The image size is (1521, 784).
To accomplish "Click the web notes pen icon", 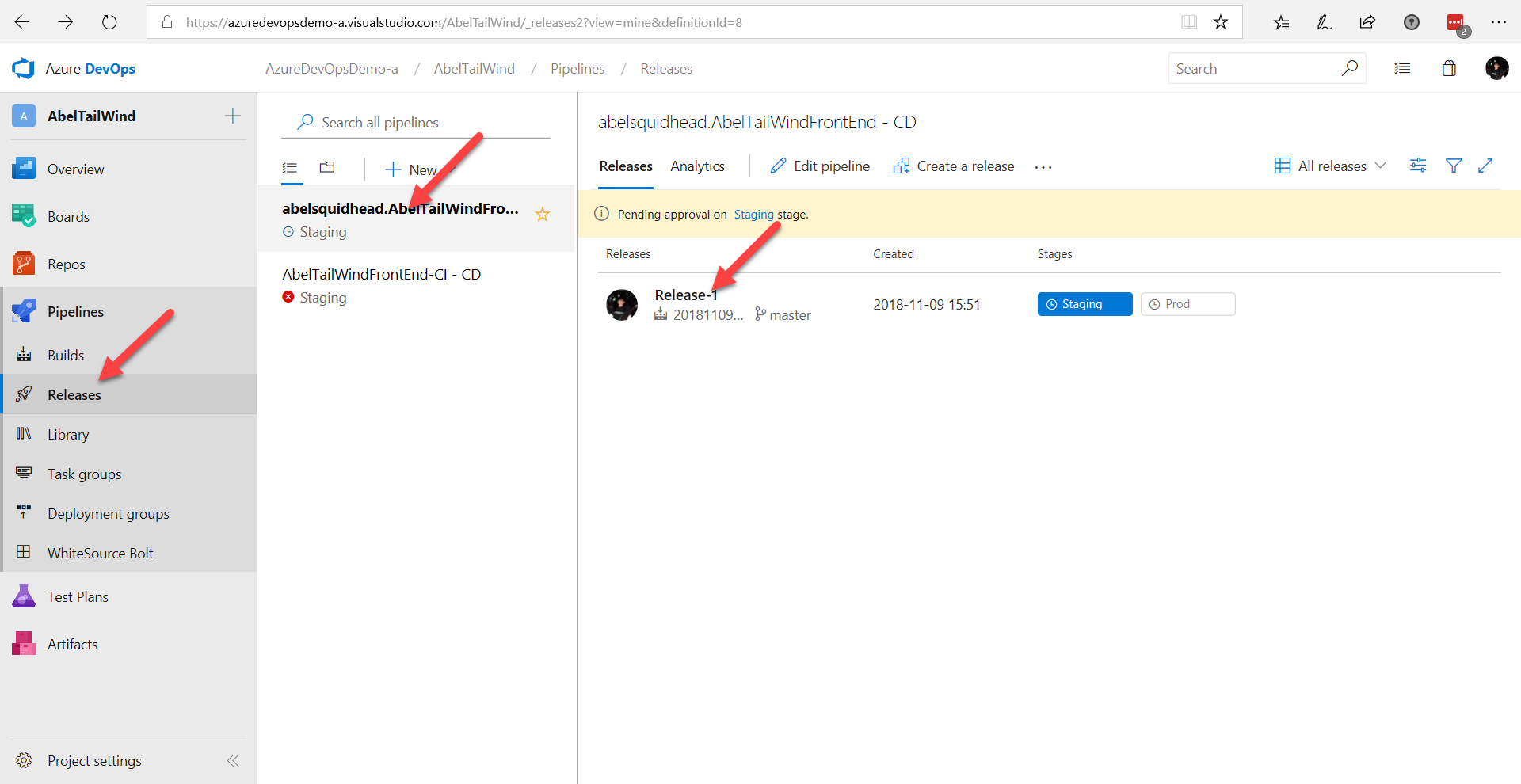I will click(x=1324, y=22).
